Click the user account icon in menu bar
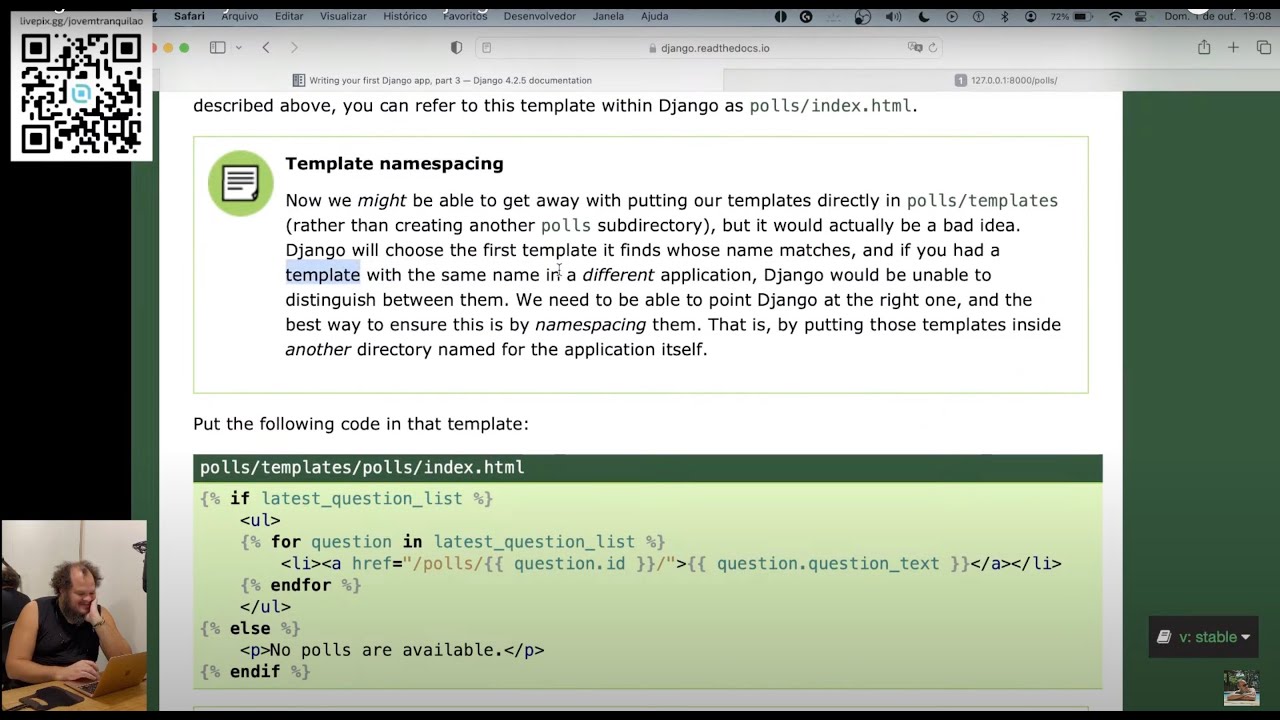Screen dimensions: 1280x720 (1031, 16)
